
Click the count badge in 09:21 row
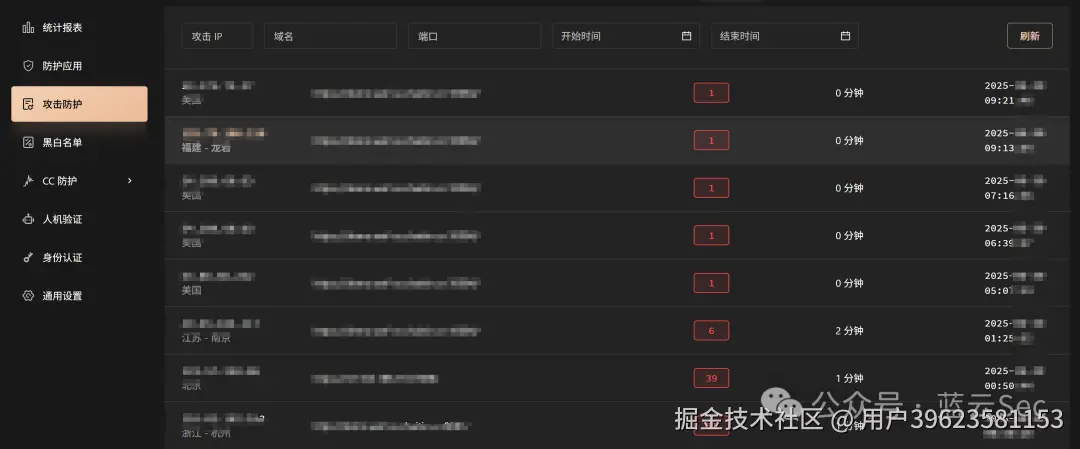[x=712, y=93]
